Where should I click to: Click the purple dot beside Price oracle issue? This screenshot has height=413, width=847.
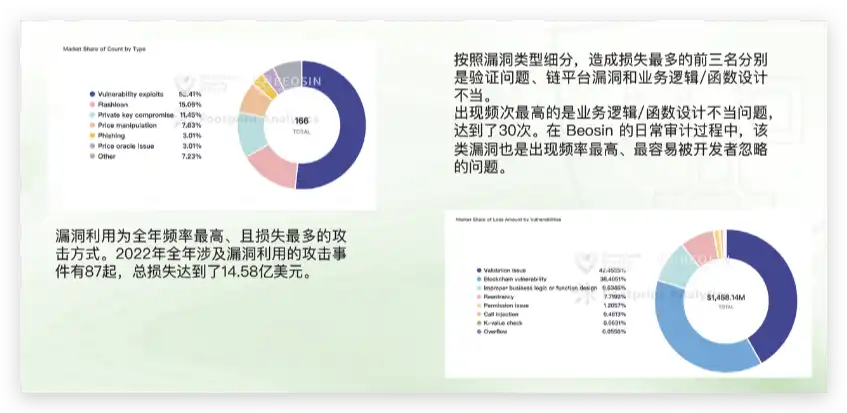coord(93,146)
